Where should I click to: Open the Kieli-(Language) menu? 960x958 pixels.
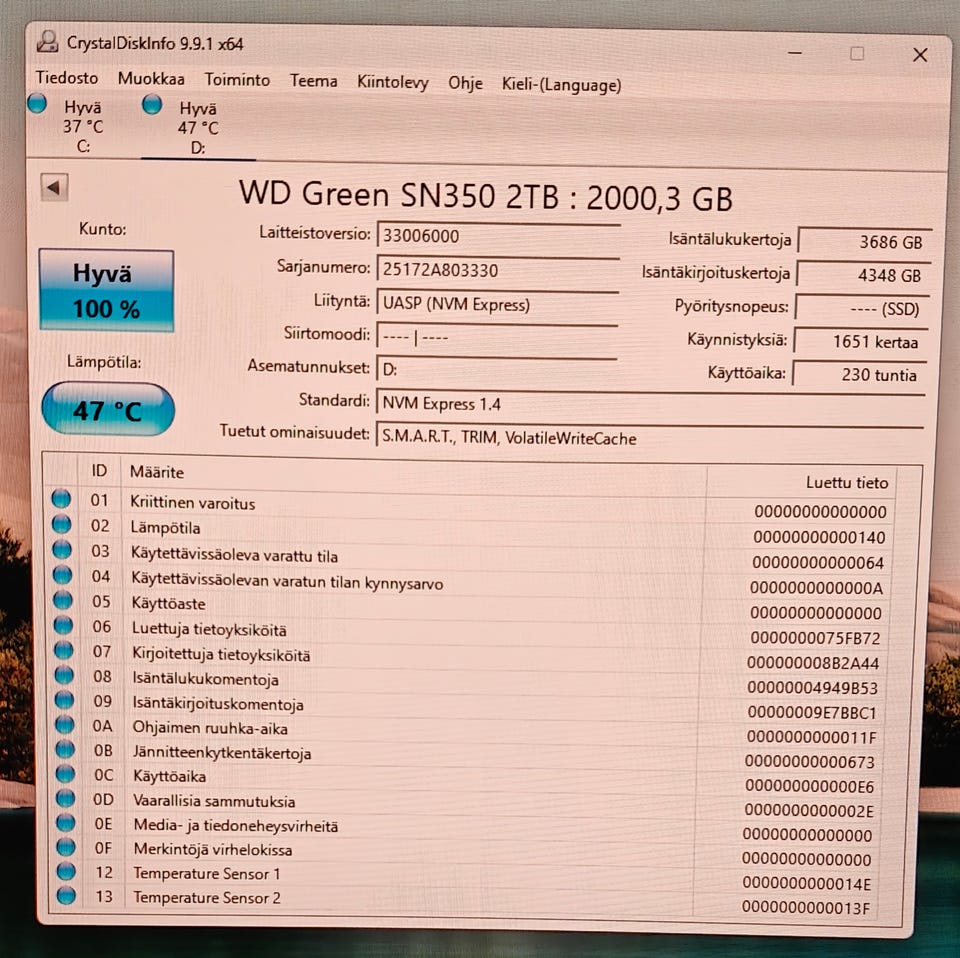[x=561, y=84]
